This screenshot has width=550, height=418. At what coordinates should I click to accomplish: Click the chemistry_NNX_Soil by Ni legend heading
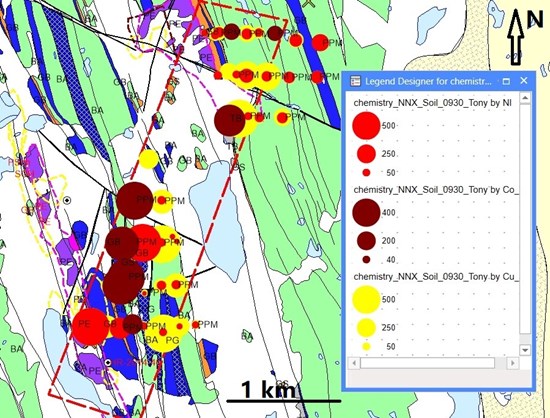(x=432, y=103)
